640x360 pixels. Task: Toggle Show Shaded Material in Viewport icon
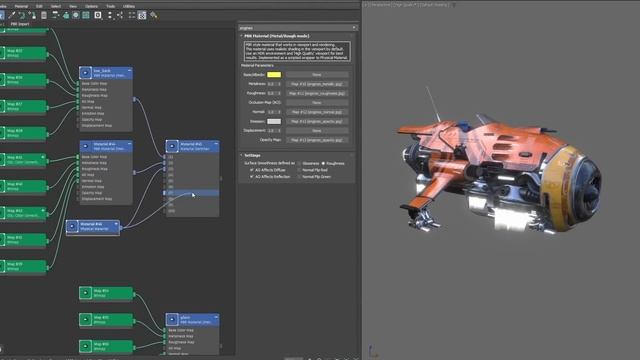pyautogui.click(x=76, y=16)
